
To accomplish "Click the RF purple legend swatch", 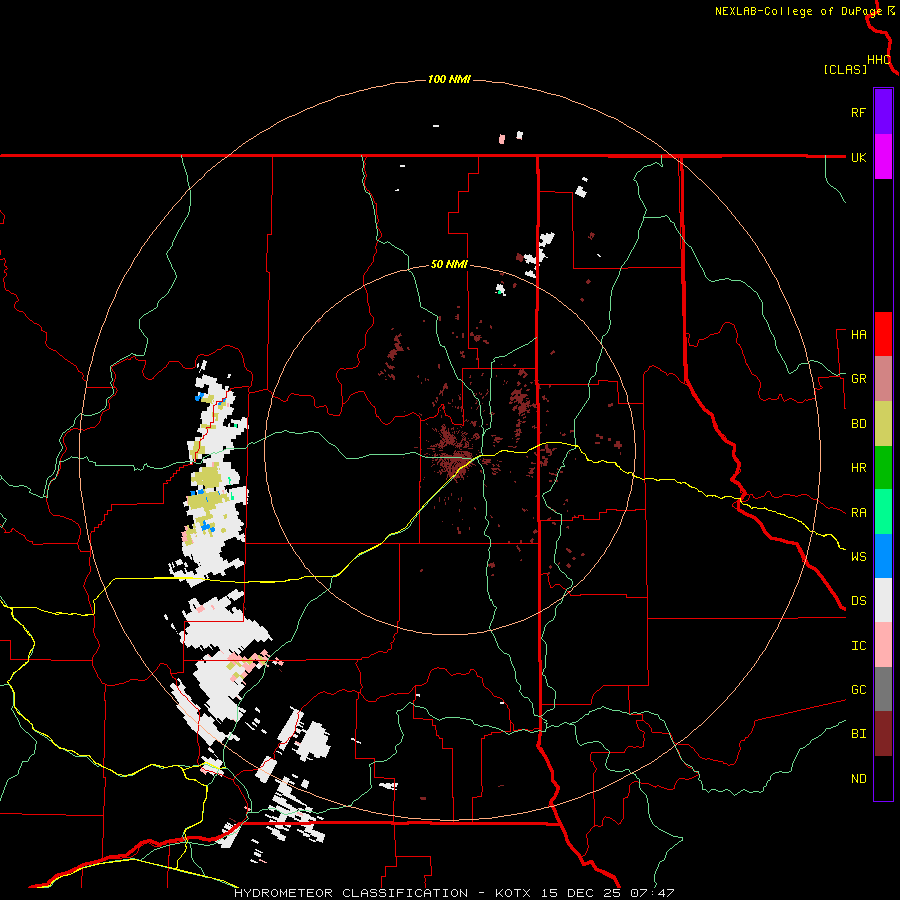I will point(883,112).
